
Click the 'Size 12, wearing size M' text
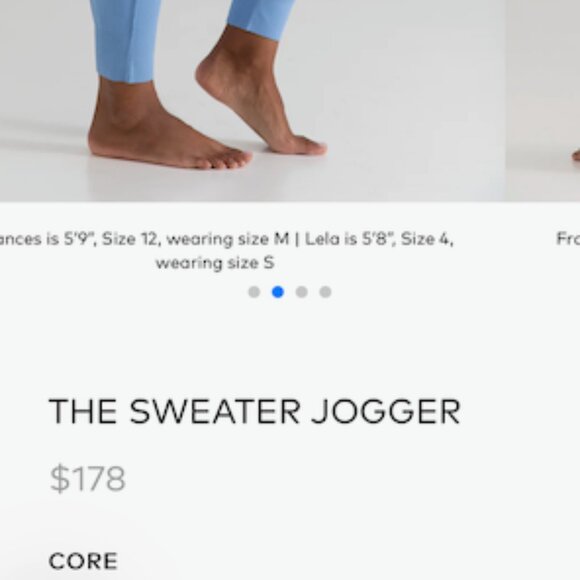point(196,239)
